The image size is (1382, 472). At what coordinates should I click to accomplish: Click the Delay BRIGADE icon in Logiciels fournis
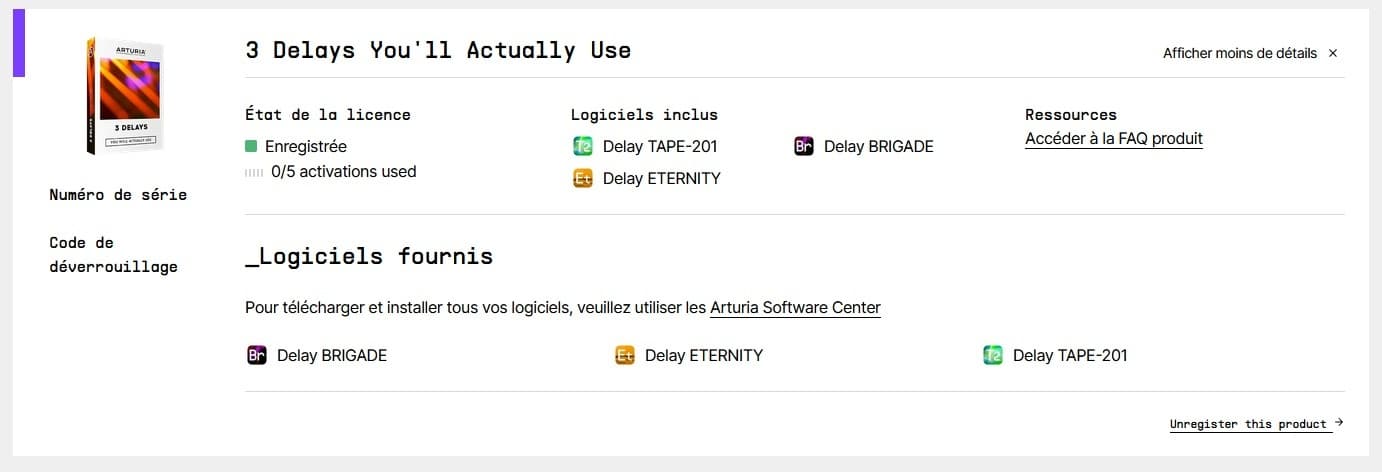click(257, 355)
